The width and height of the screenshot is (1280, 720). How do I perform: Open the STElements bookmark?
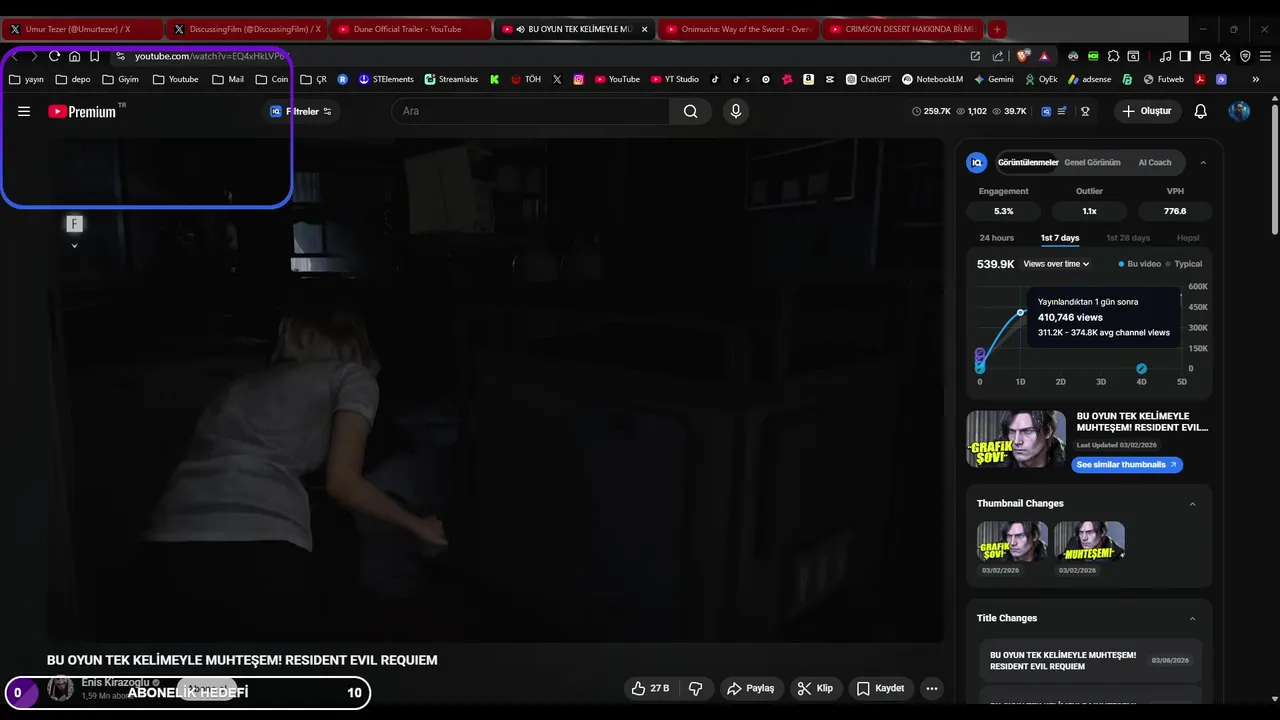386,79
